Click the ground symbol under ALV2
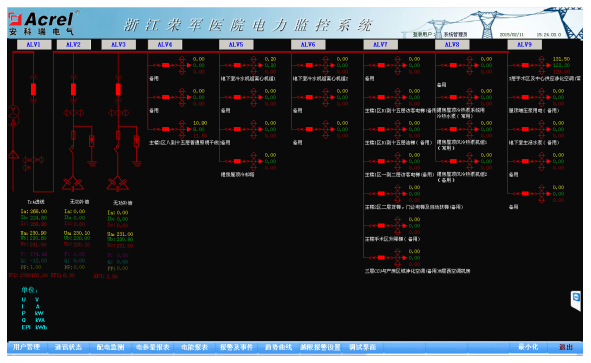This screenshot has height=363, width=591. pyautogui.click(x=92, y=163)
